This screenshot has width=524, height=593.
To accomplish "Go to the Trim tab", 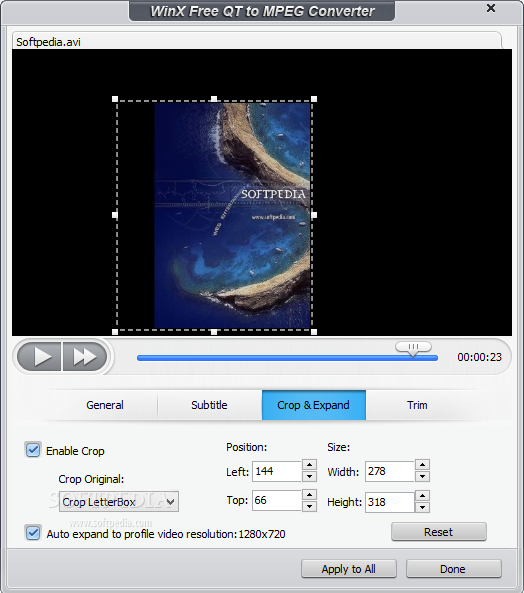I will (417, 405).
